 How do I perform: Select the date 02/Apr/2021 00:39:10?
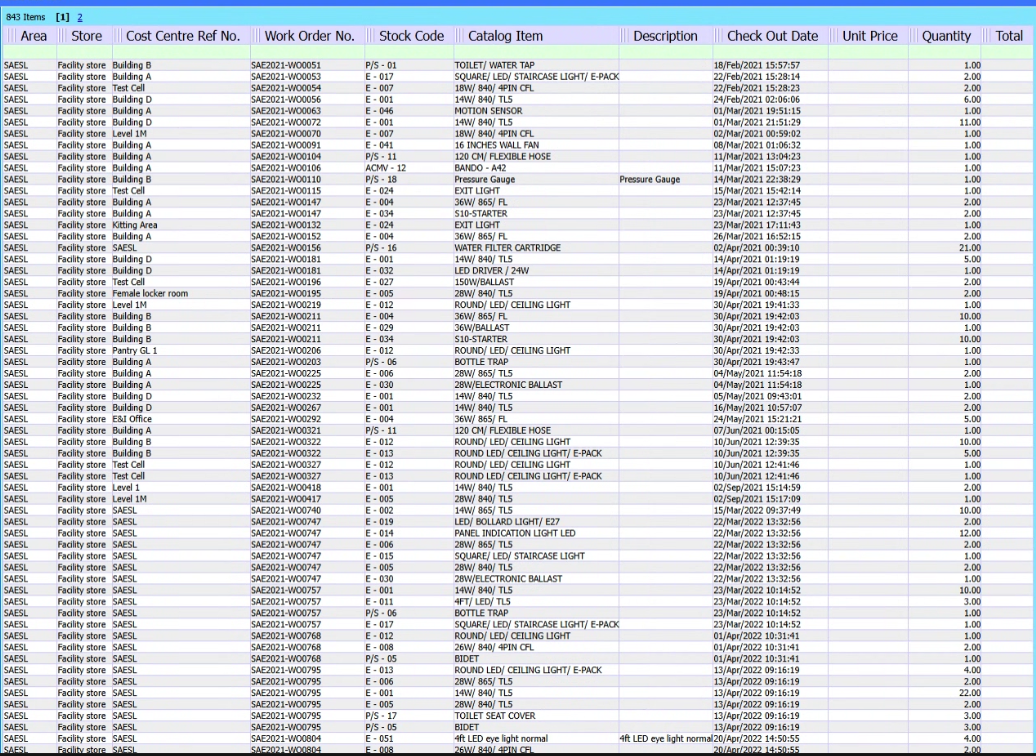757,248
